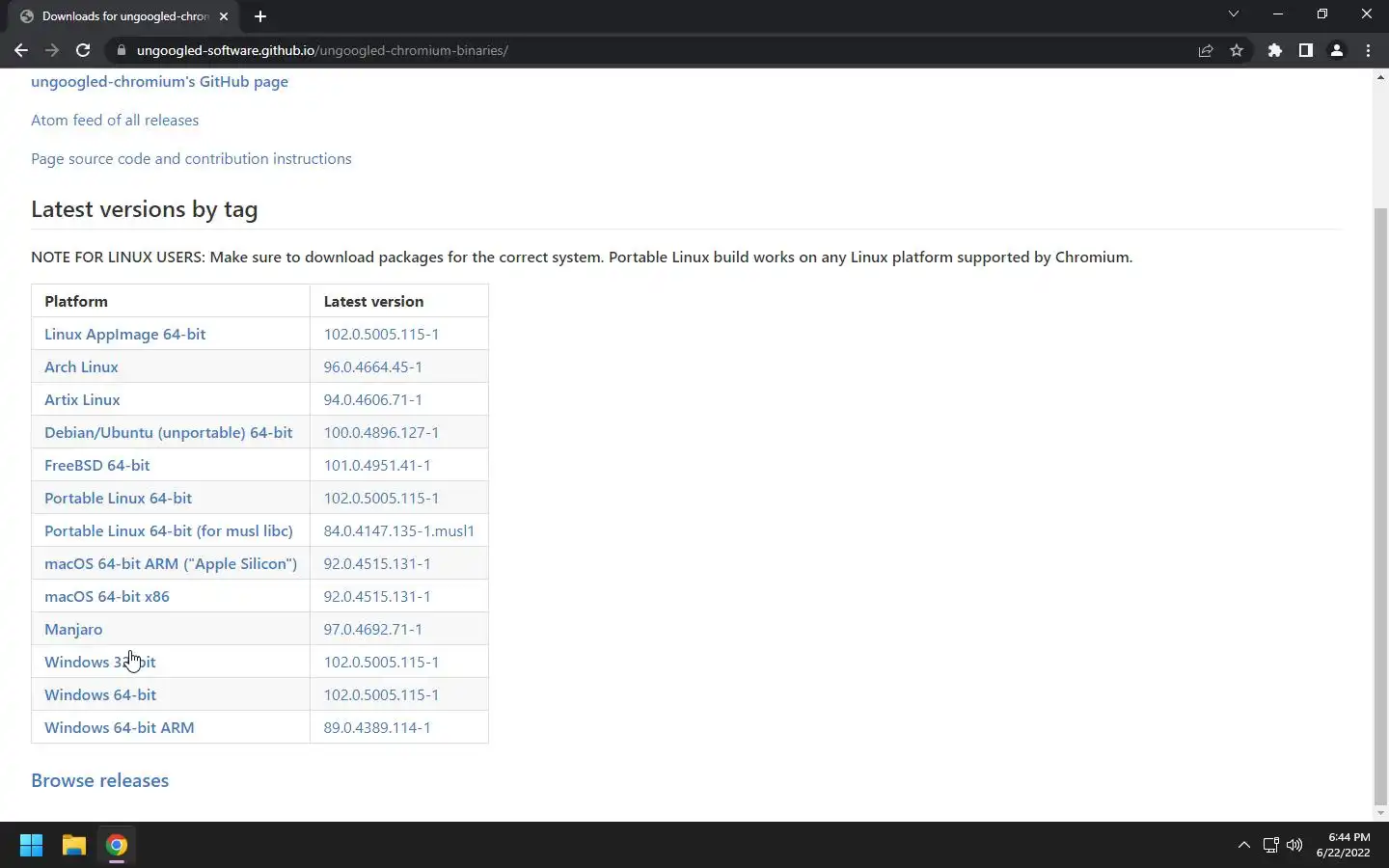Open a new browser tab
1389x868 pixels.
click(260, 16)
